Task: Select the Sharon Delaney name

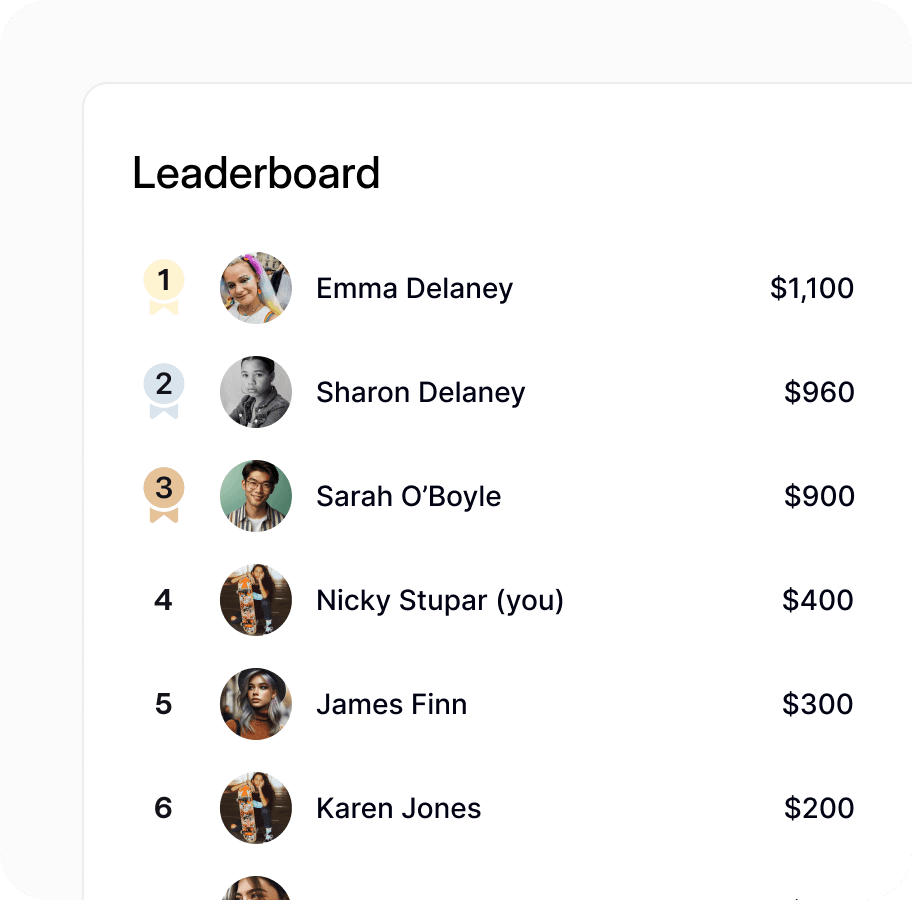Action: tap(420, 393)
